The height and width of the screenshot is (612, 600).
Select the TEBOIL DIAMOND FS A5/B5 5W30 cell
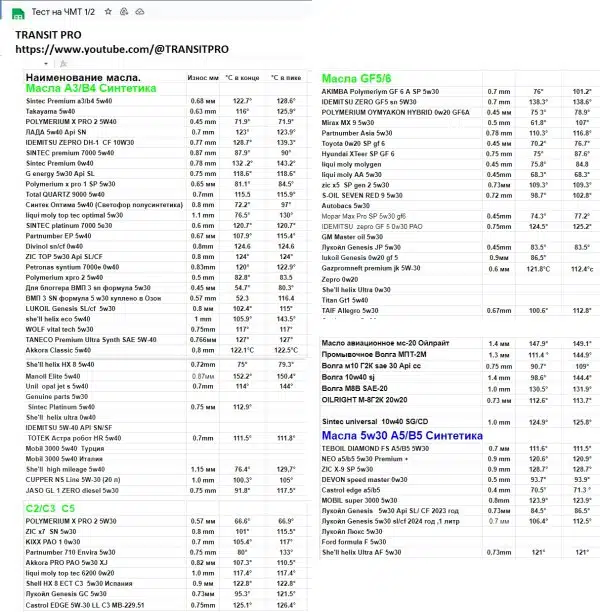click(375, 449)
